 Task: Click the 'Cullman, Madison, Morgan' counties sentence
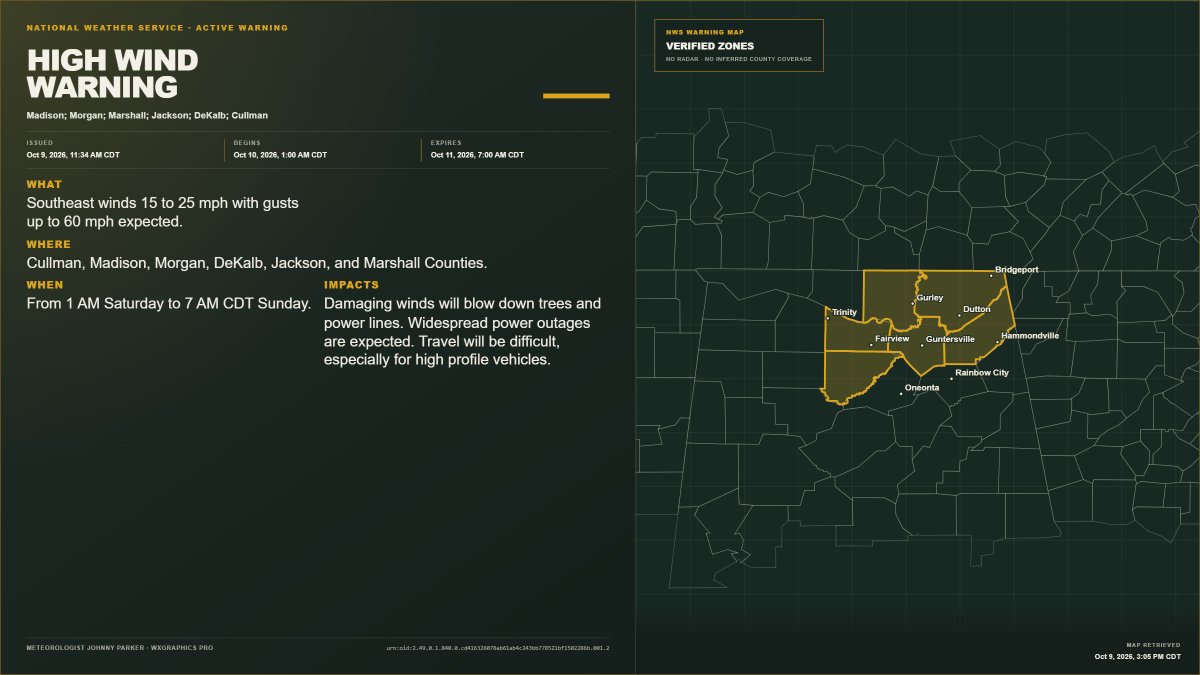click(257, 263)
